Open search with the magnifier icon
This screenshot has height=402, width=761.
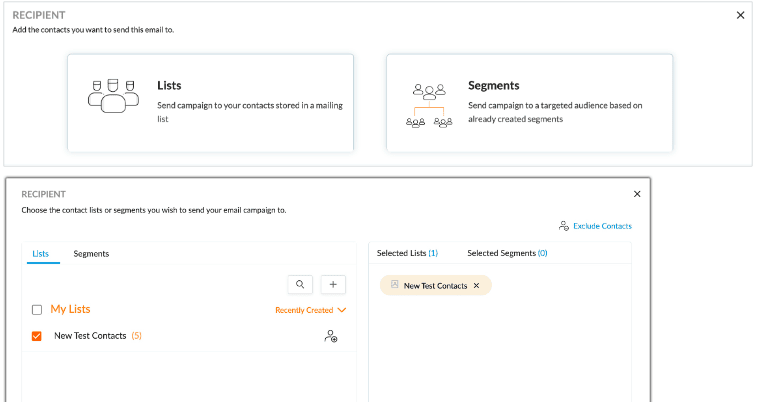tap(301, 285)
